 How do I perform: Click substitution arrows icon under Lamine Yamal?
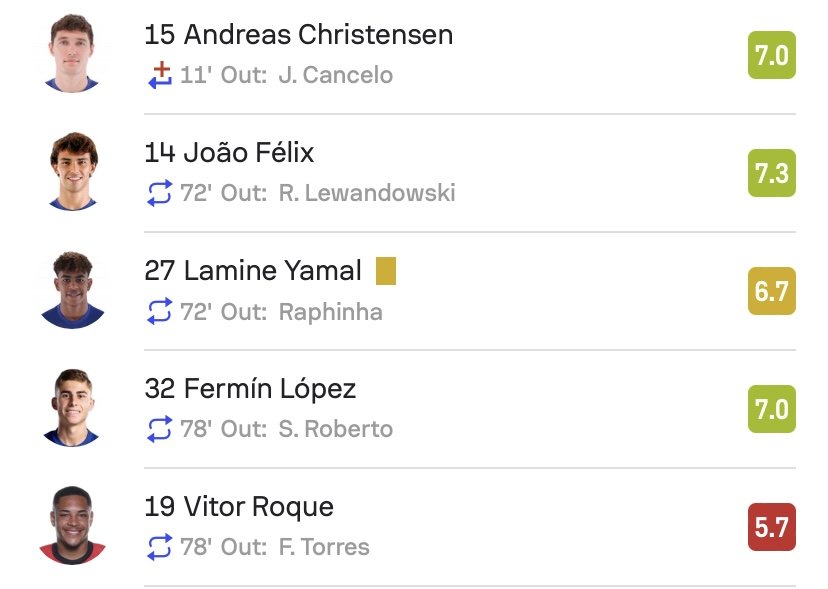[x=160, y=311]
